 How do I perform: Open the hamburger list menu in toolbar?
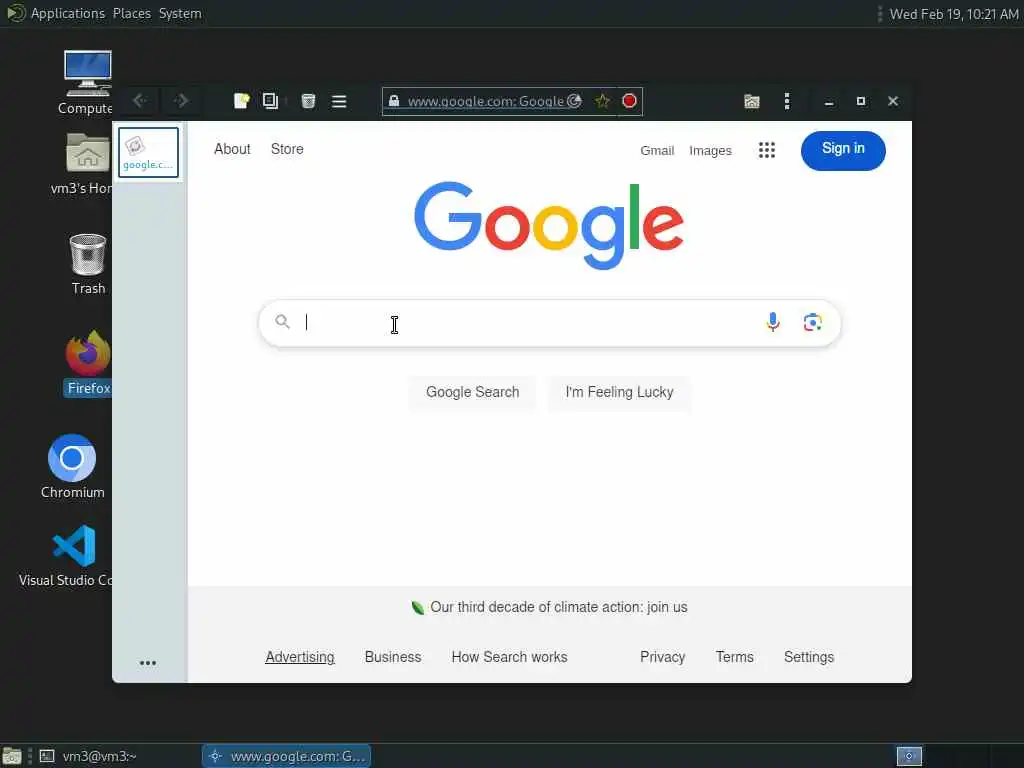point(339,101)
